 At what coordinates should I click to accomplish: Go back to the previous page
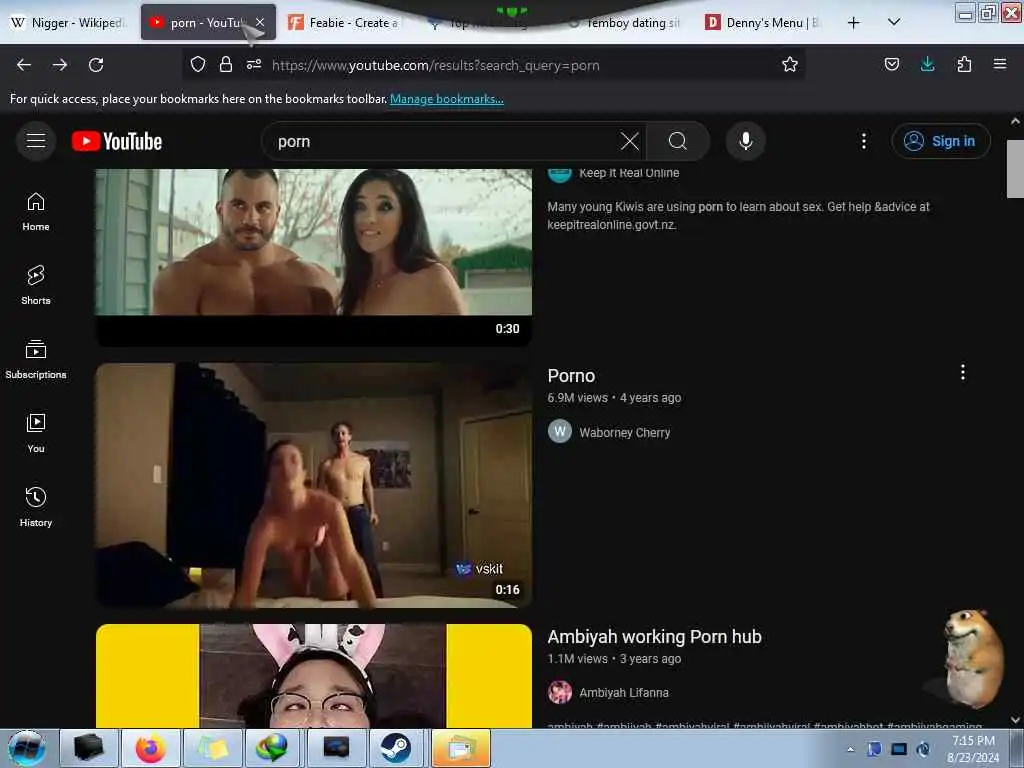pyautogui.click(x=24, y=65)
